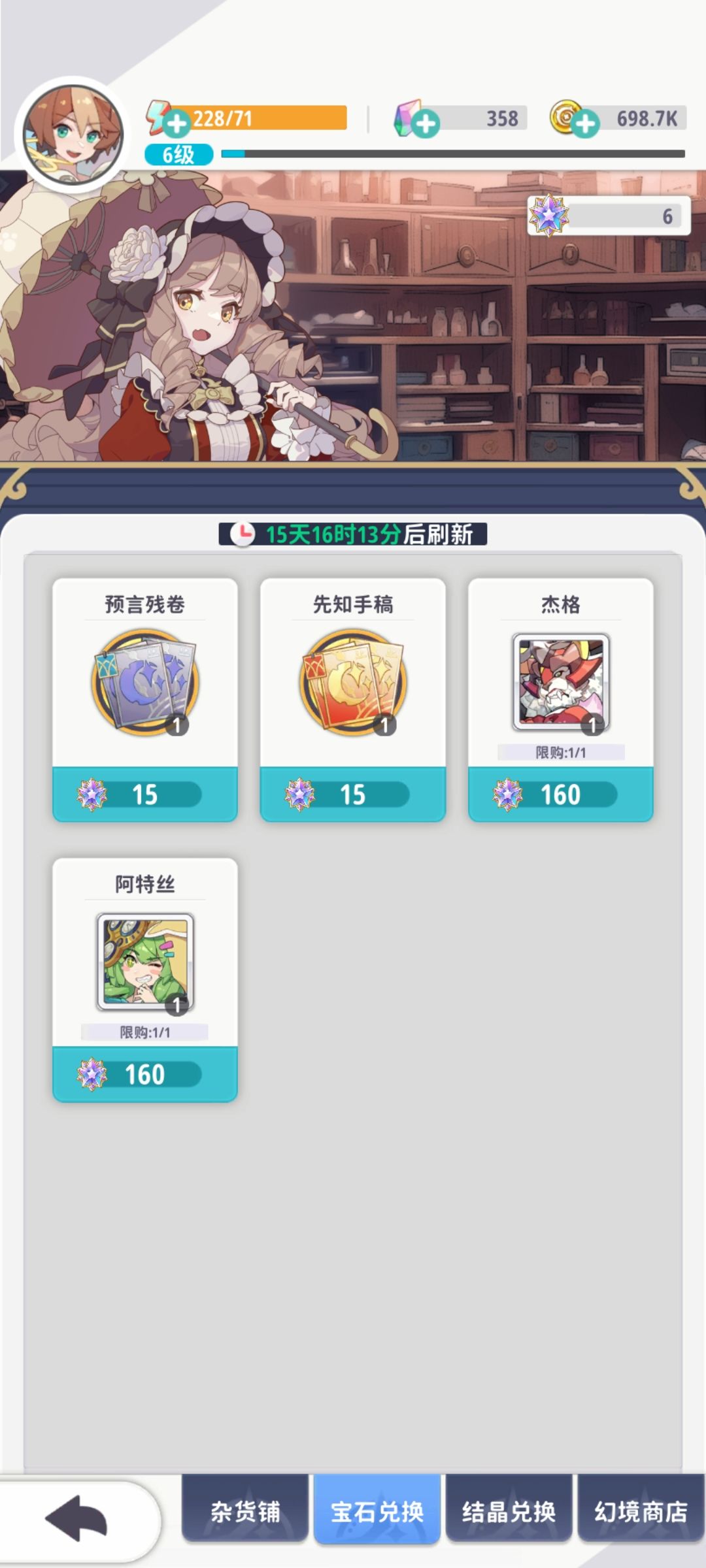Add gems using the crystal plus icon
The image size is (706, 1568).
click(x=426, y=123)
